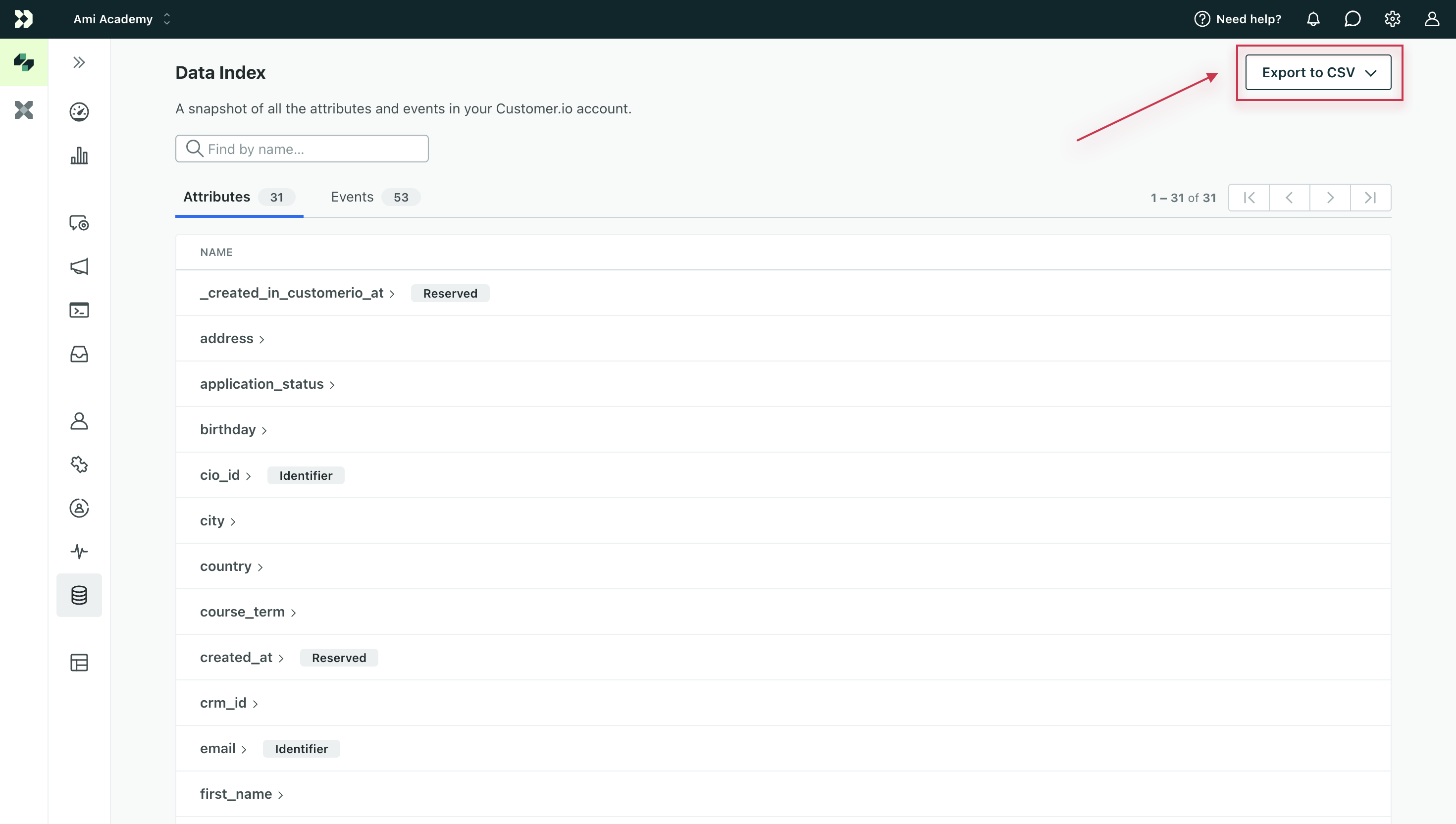Click the collapse sidebar toggle arrow
1456x824 pixels.
(79, 62)
